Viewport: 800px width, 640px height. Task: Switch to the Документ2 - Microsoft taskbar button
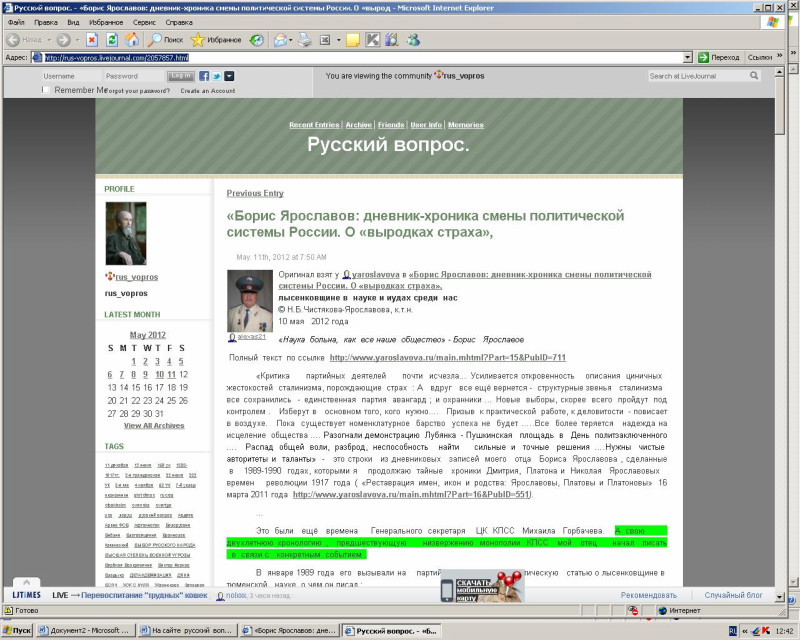[x=85, y=631]
